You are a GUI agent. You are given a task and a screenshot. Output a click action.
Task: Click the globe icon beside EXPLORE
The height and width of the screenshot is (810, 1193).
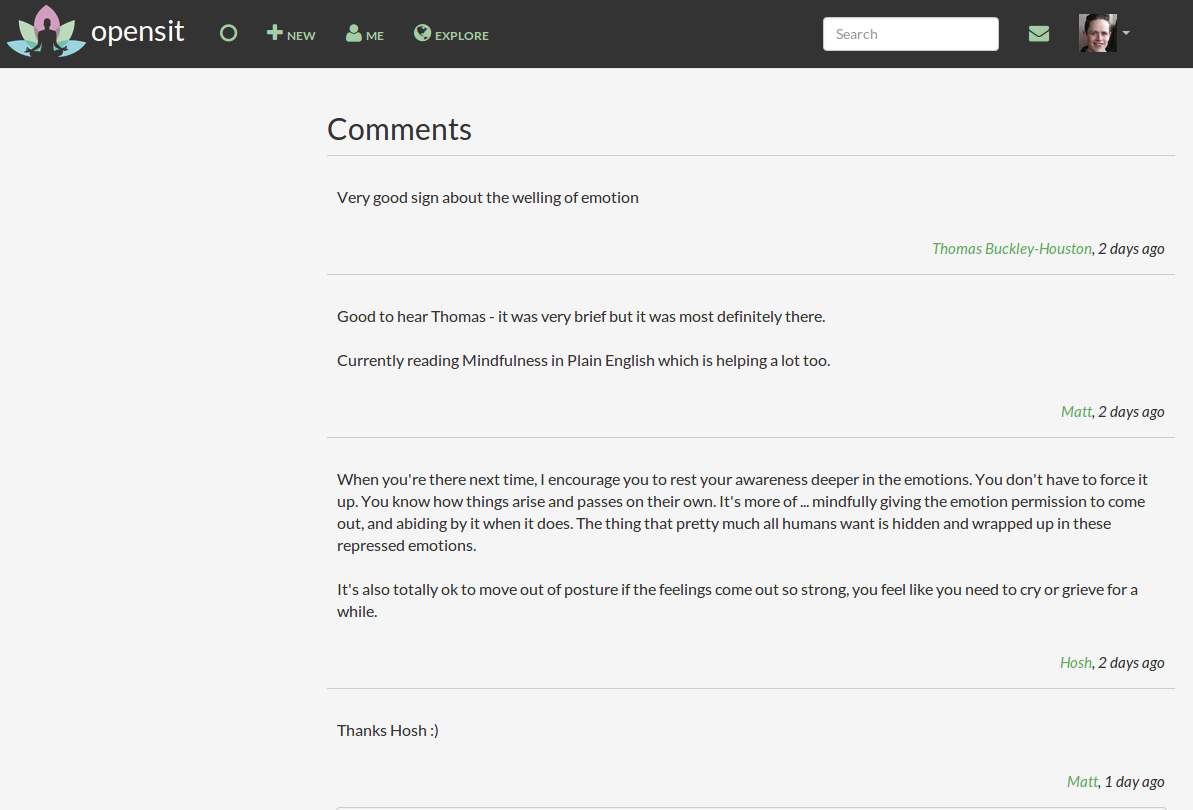(422, 33)
